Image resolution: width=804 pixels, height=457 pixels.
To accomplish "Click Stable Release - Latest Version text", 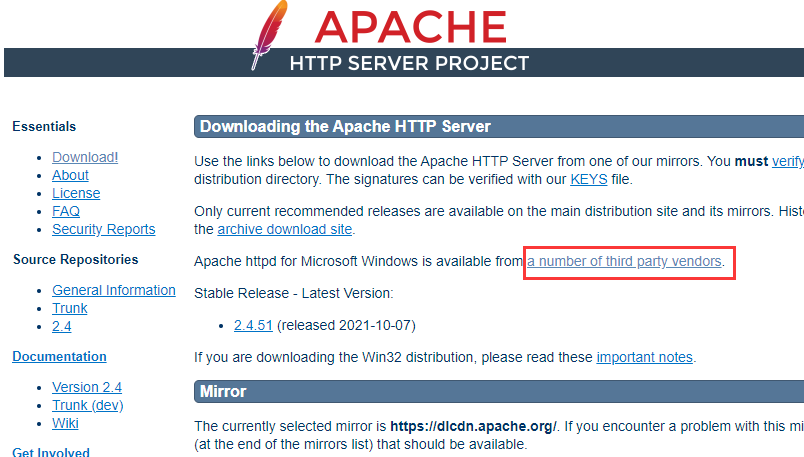I will [x=293, y=293].
